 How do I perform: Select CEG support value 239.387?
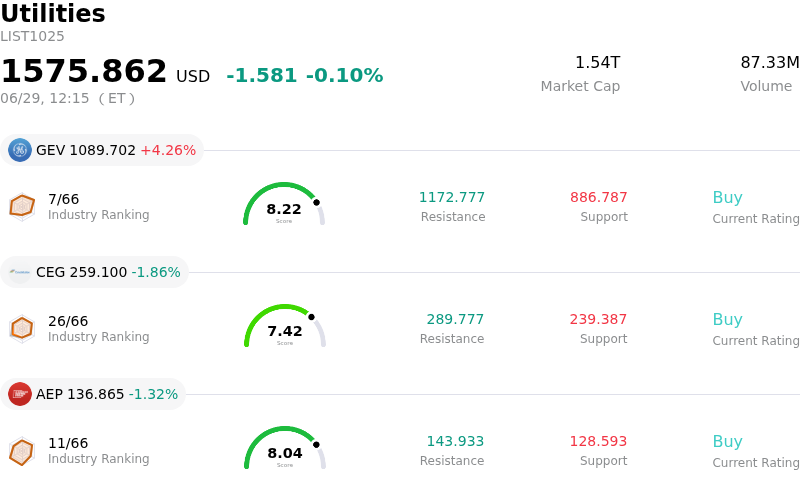[598, 319]
